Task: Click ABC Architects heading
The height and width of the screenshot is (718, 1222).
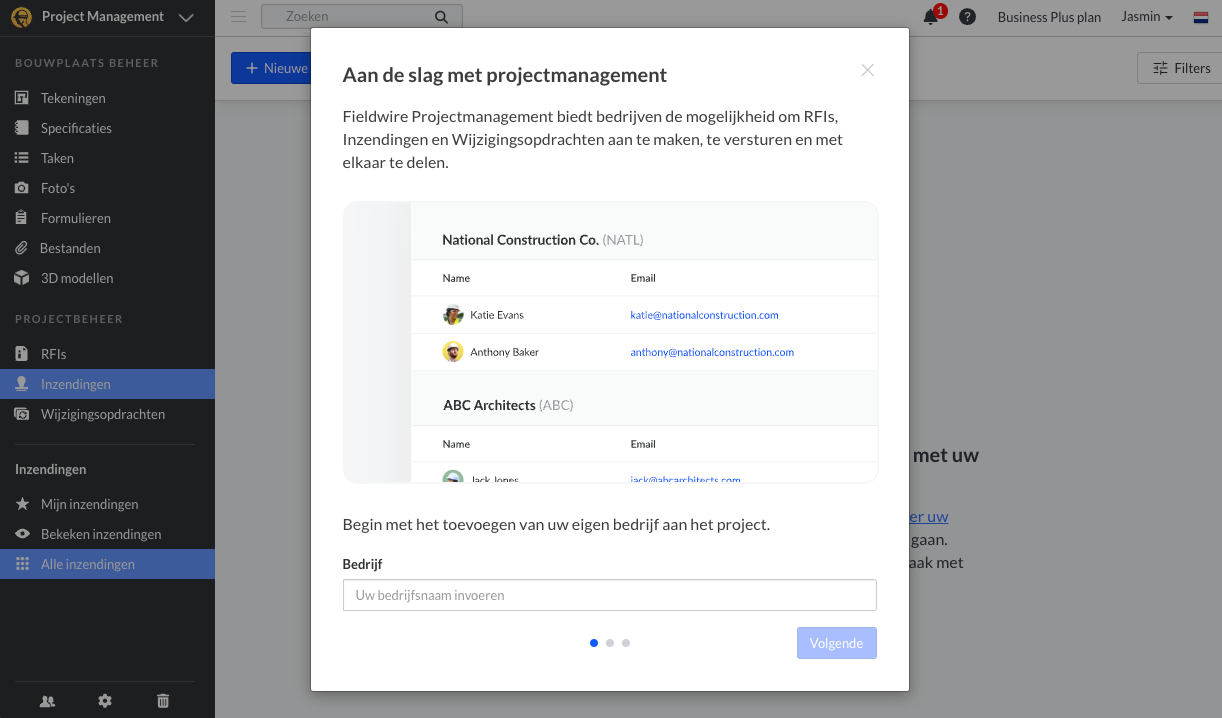Action: tap(489, 405)
